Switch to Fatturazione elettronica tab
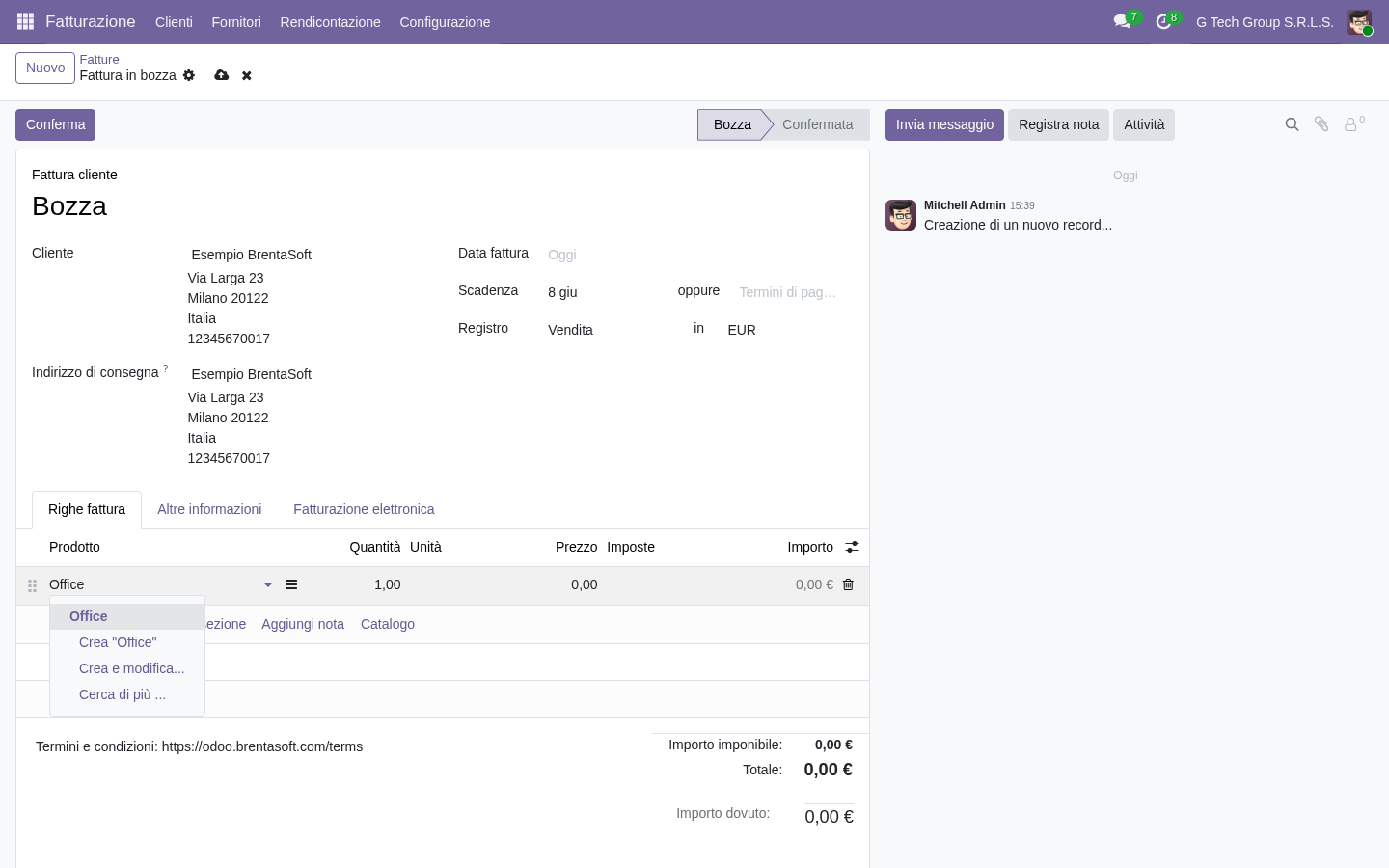The image size is (1389, 868). (364, 509)
